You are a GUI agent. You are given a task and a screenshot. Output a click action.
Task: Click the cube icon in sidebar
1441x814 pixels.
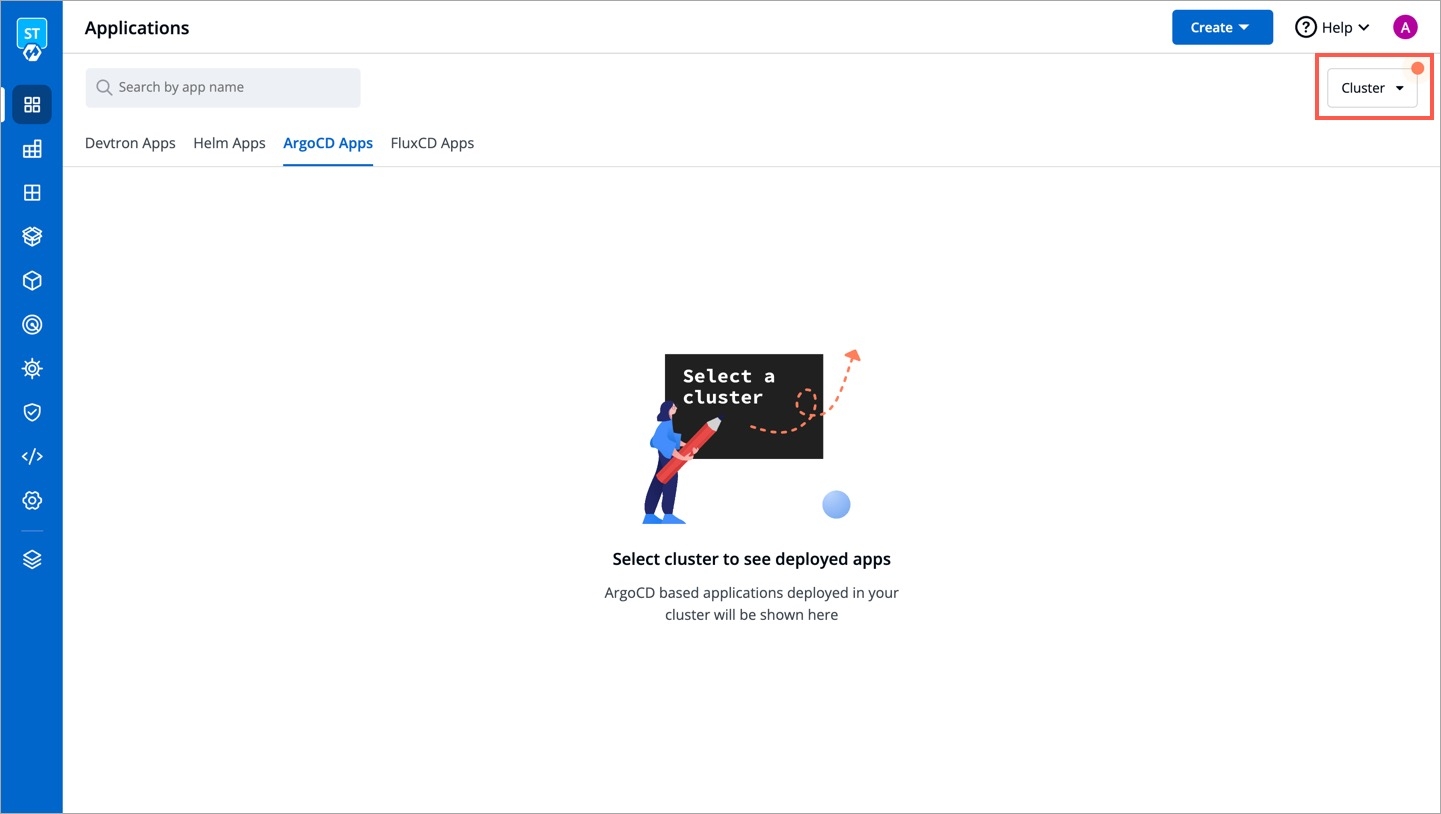pos(32,281)
